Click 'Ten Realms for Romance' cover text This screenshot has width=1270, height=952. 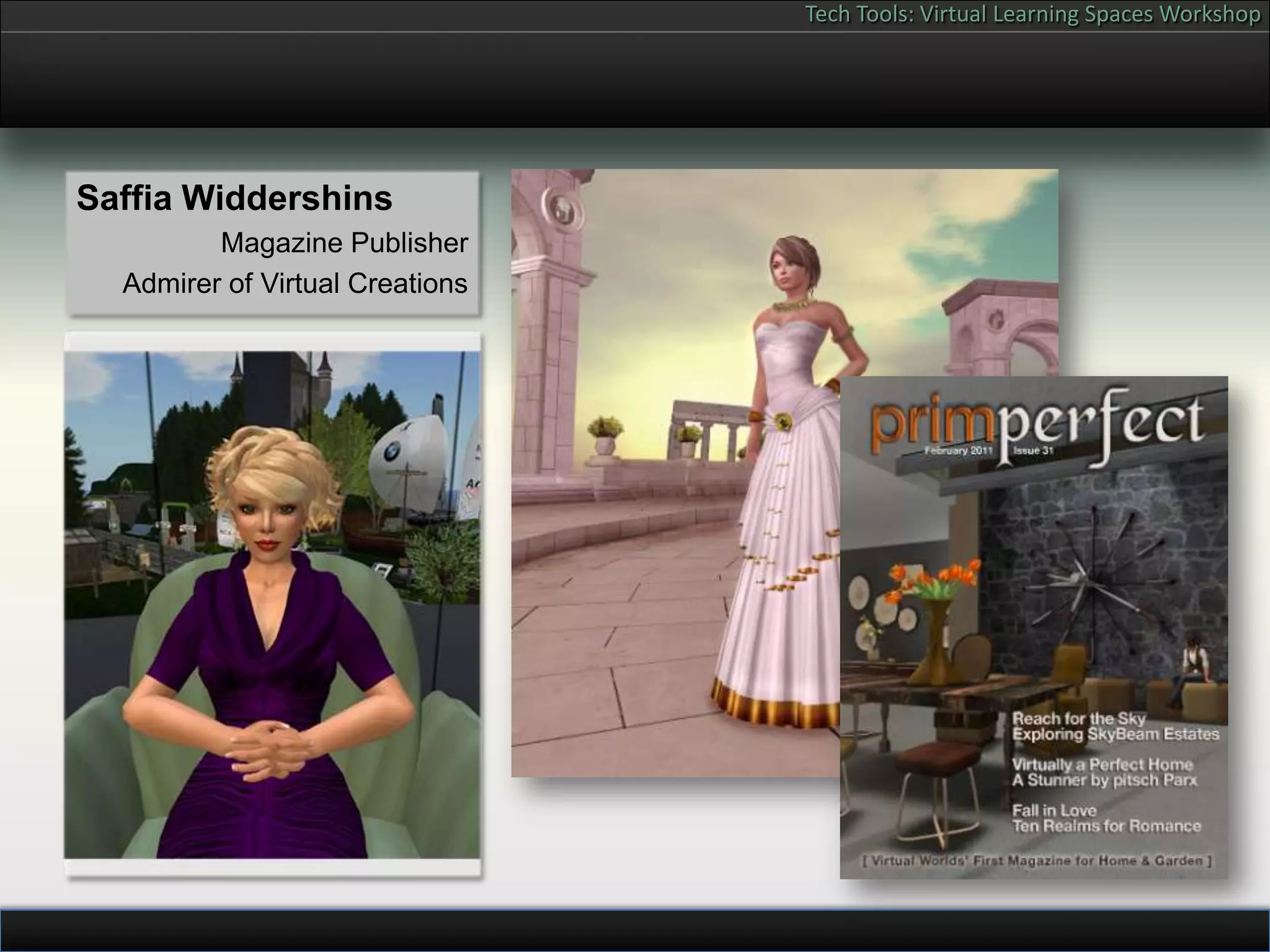pos(1106,826)
